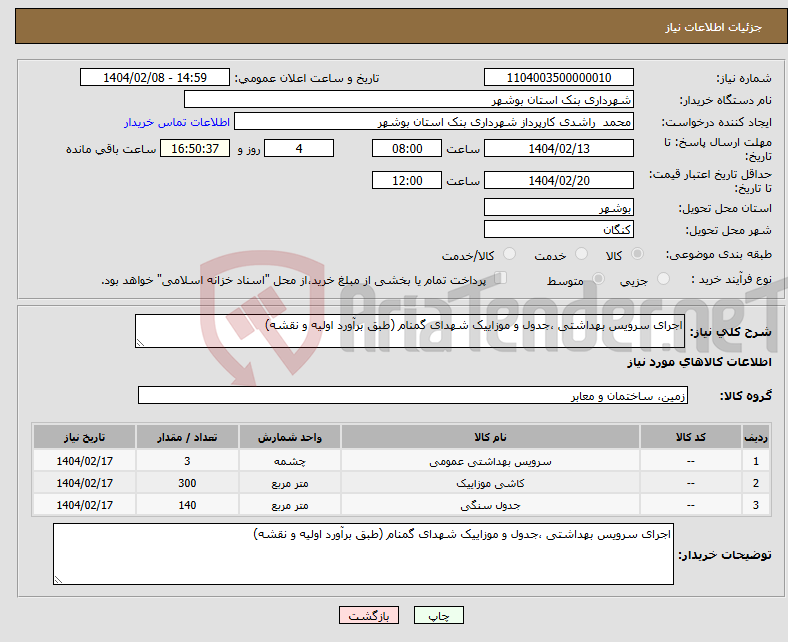This screenshot has width=788, height=642.
Task: Click the announcement date field 1404/02/08 - 14:59
Action: 155,77
